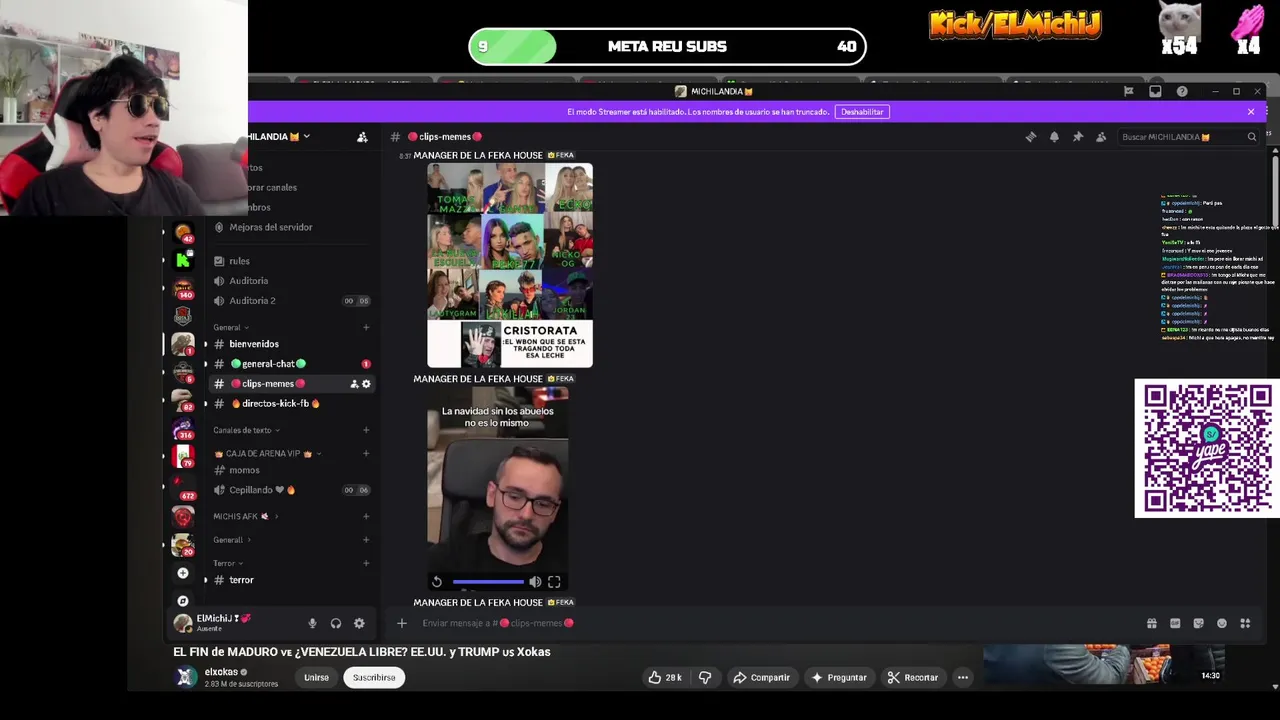Open GIF picker icon
The height and width of the screenshot is (720, 1280).
tap(1175, 623)
